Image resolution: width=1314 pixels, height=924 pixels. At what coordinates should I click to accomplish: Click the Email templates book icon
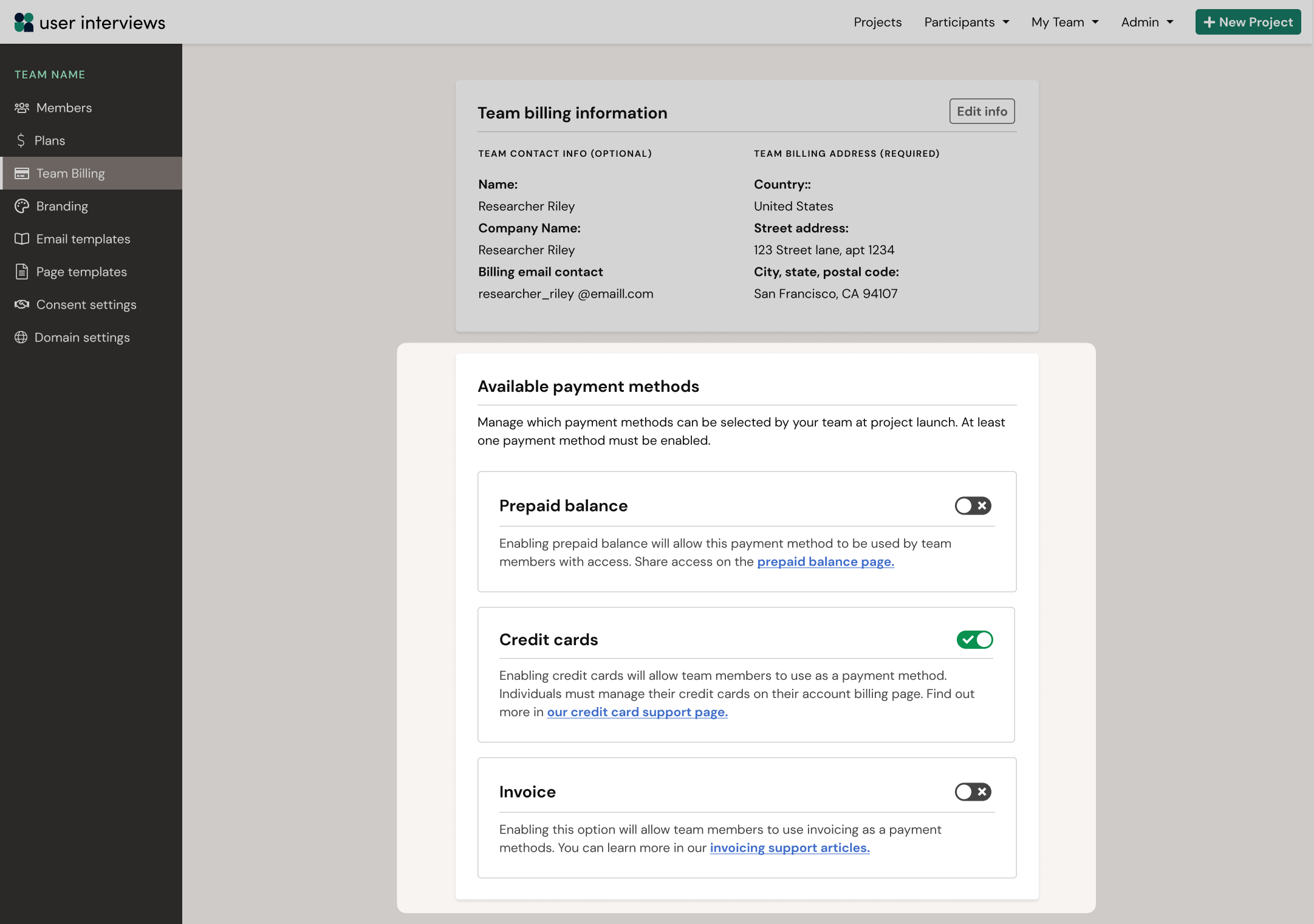pyautogui.click(x=22, y=239)
